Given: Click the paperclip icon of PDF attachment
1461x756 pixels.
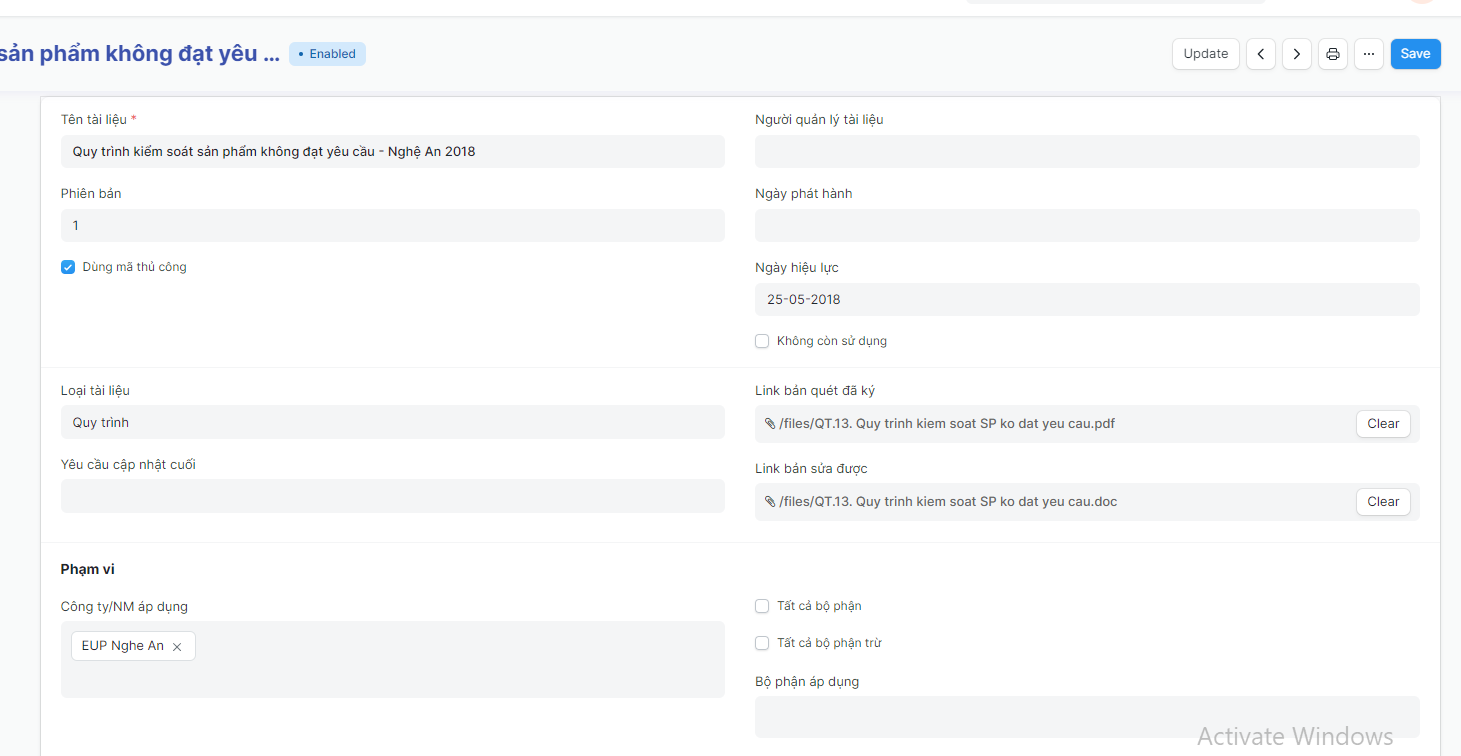Looking at the screenshot, I should [x=769, y=424].
